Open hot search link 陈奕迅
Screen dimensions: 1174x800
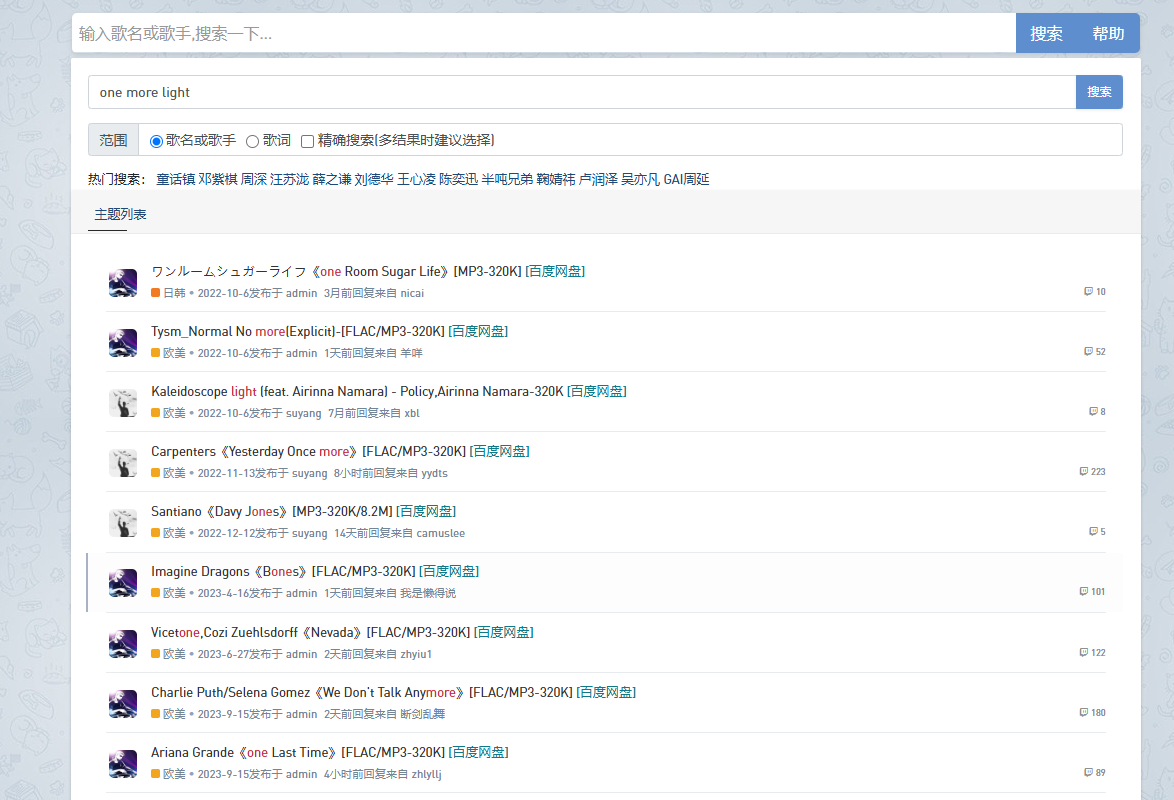(x=458, y=180)
